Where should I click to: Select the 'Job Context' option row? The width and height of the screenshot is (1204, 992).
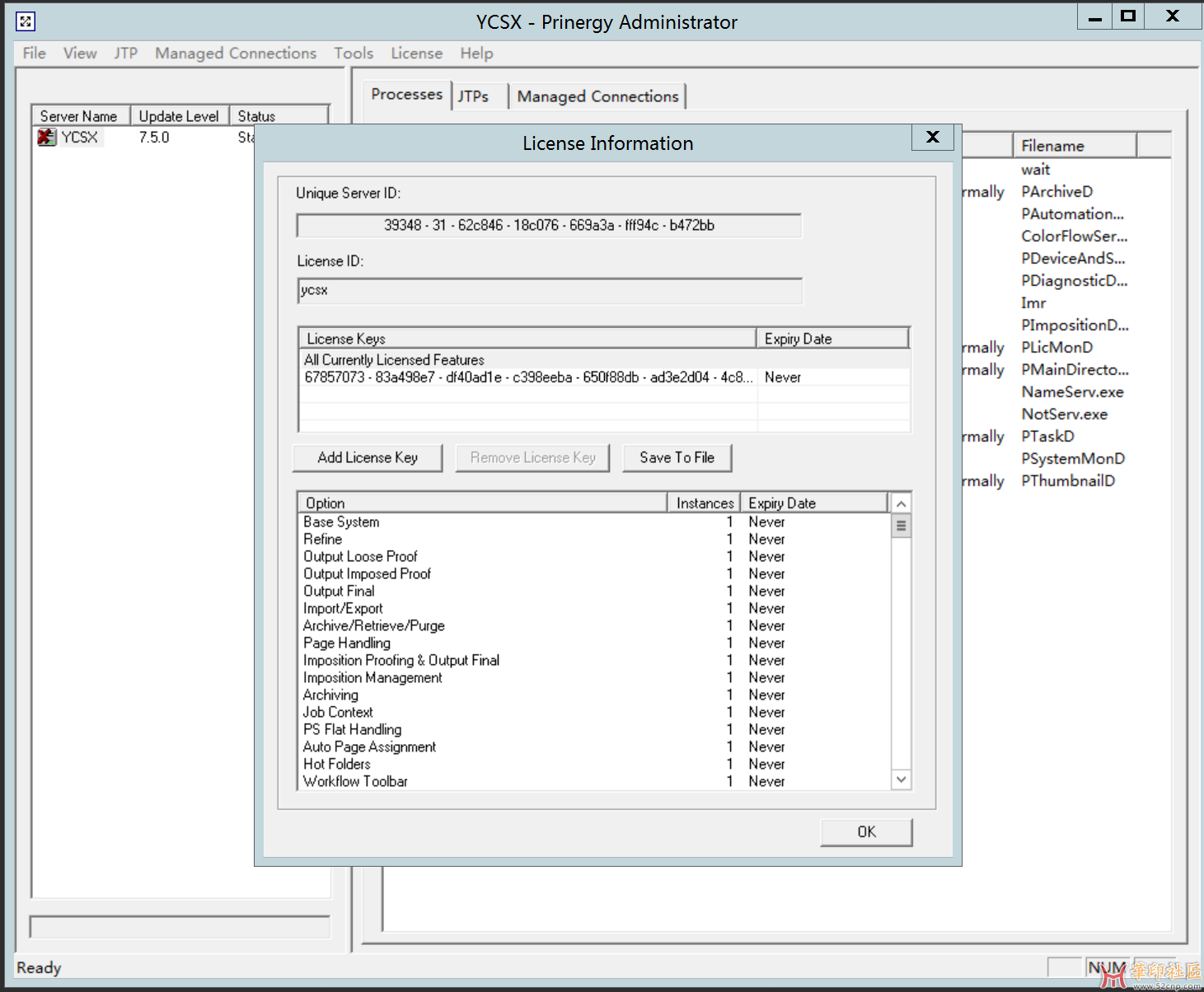[595, 712]
